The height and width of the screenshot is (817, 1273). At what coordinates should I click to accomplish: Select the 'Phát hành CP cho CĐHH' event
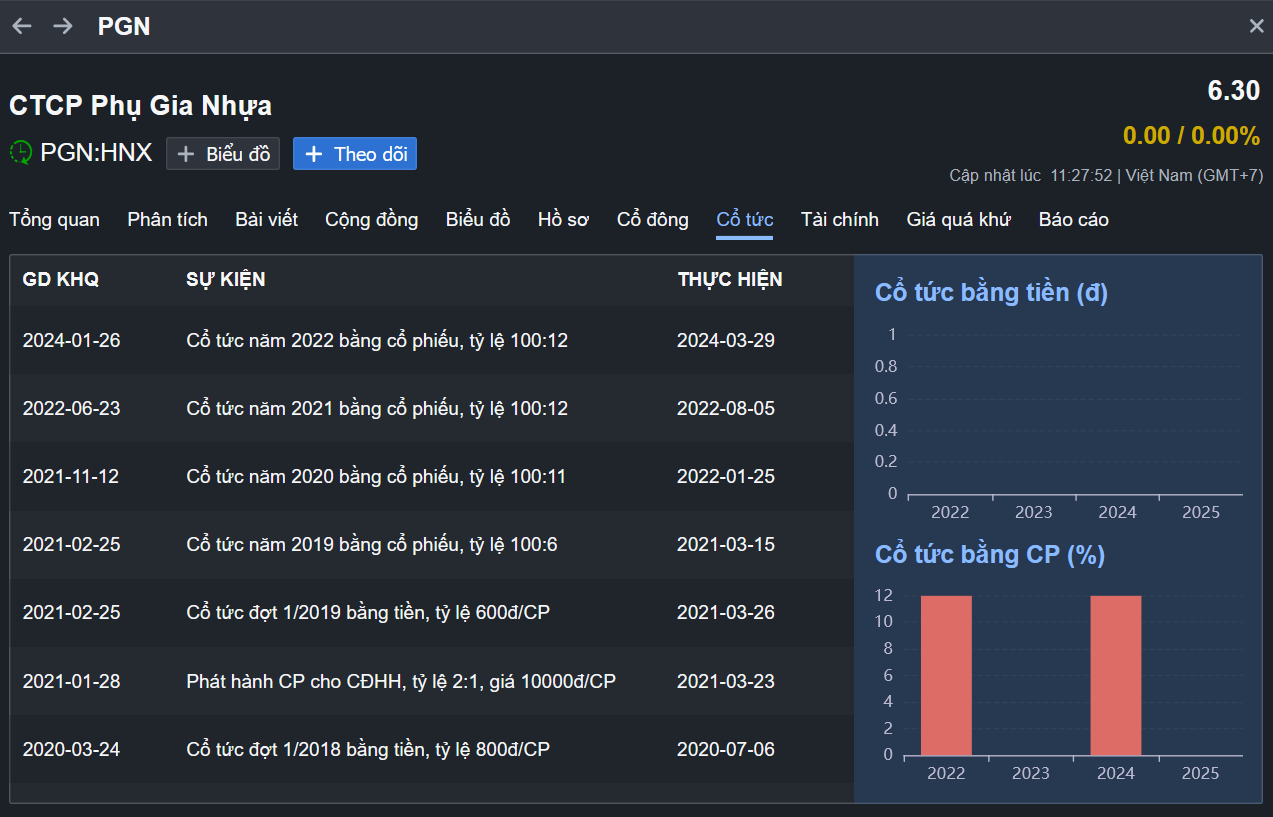pos(401,681)
